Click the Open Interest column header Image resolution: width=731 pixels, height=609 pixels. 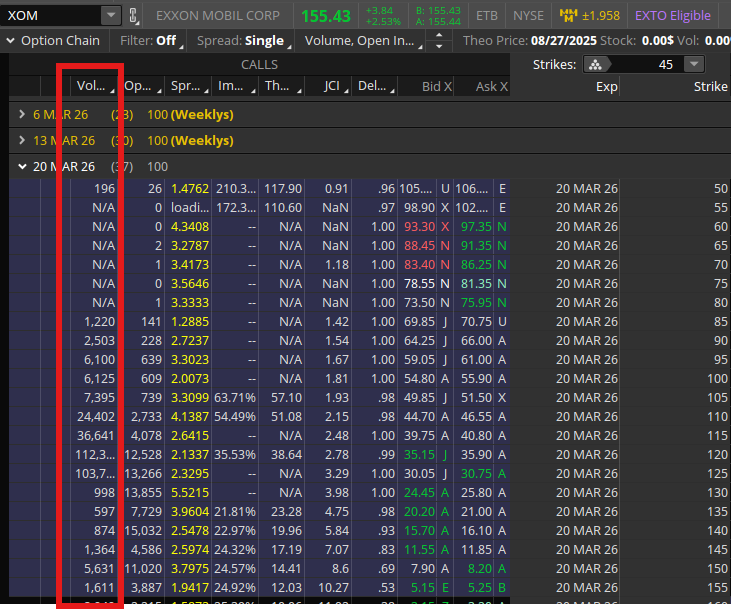pyautogui.click(x=141, y=86)
